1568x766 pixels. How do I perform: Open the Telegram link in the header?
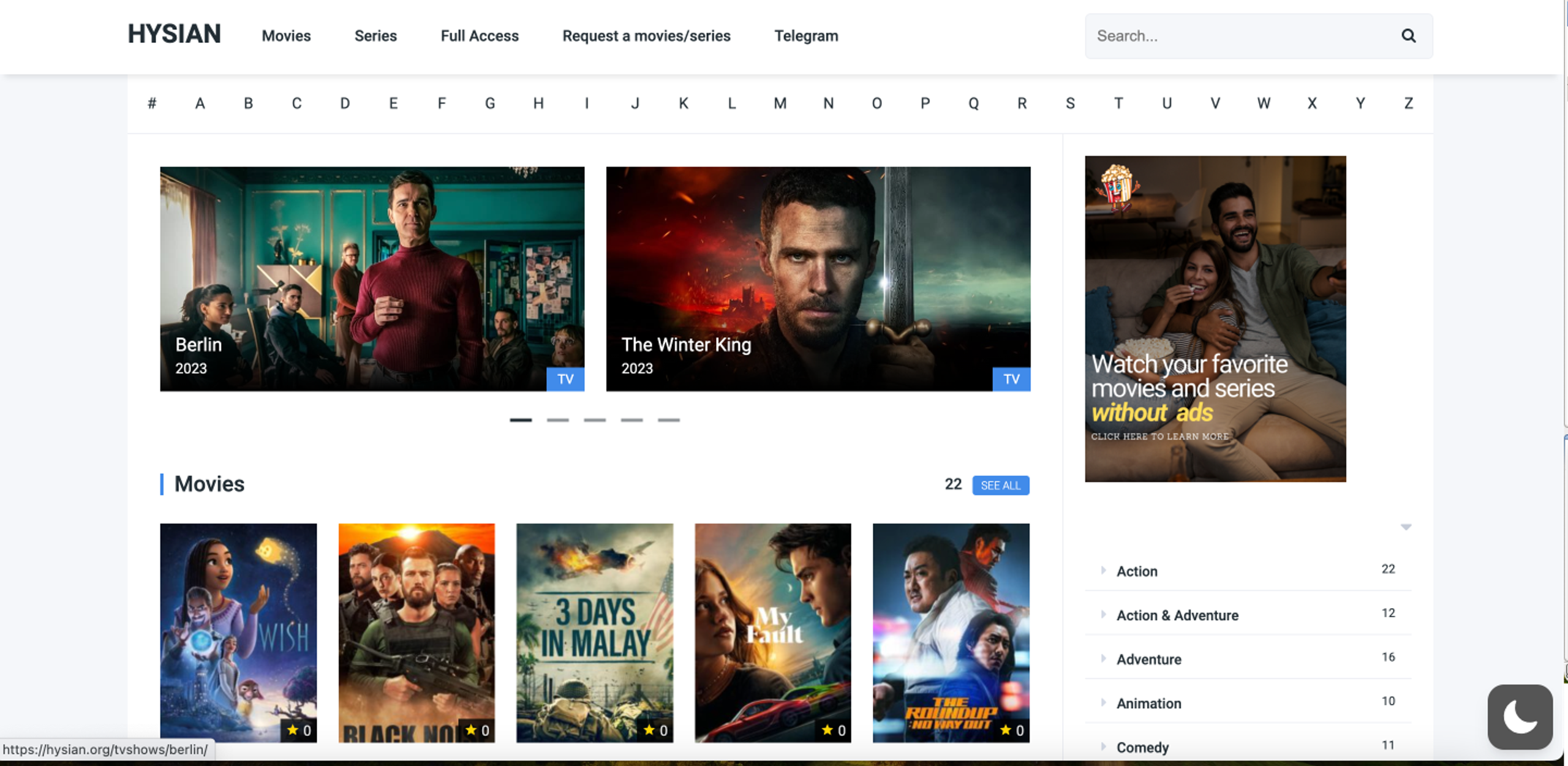[806, 36]
